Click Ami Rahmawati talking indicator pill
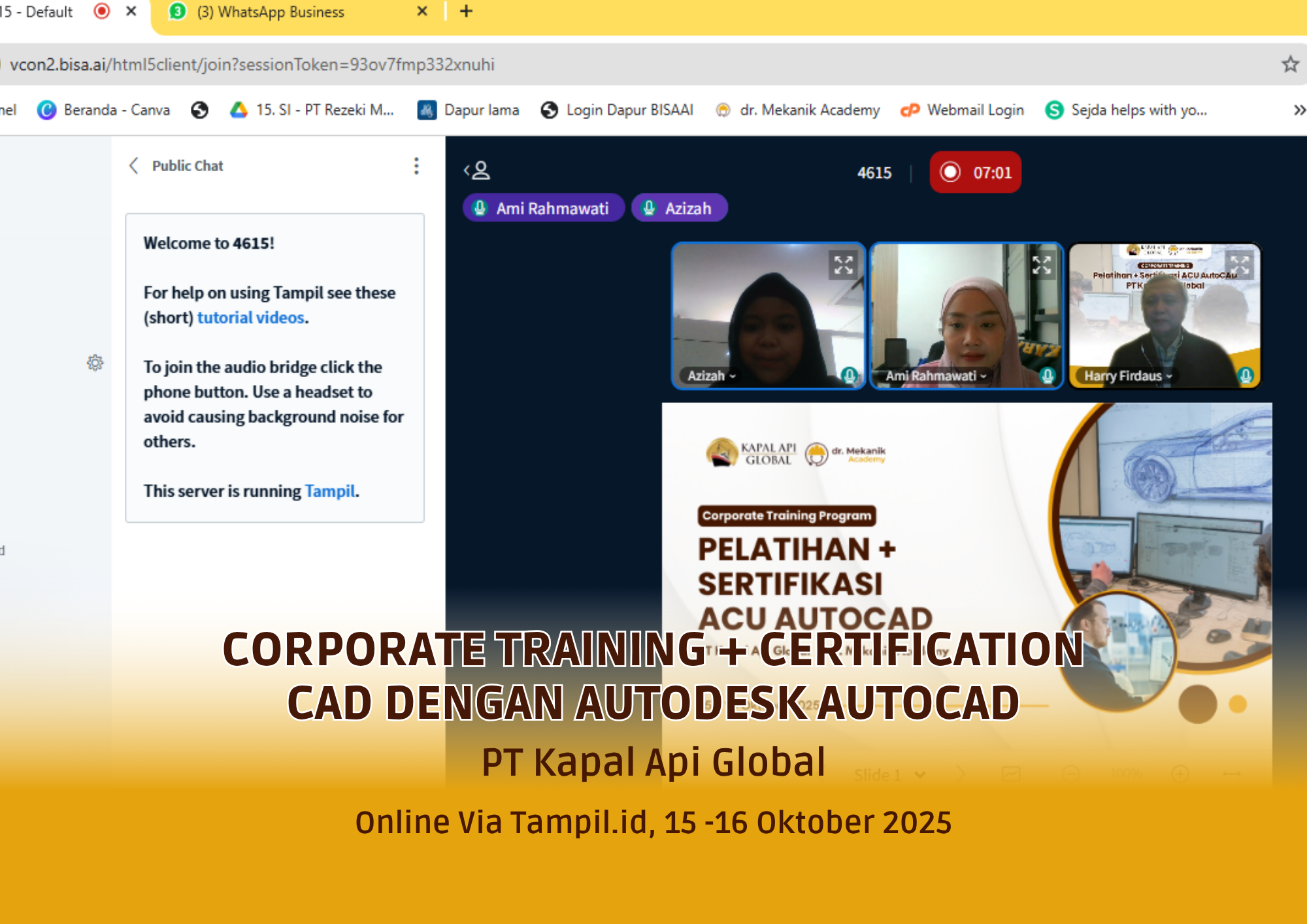The image size is (1307, 924). point(544,208)
